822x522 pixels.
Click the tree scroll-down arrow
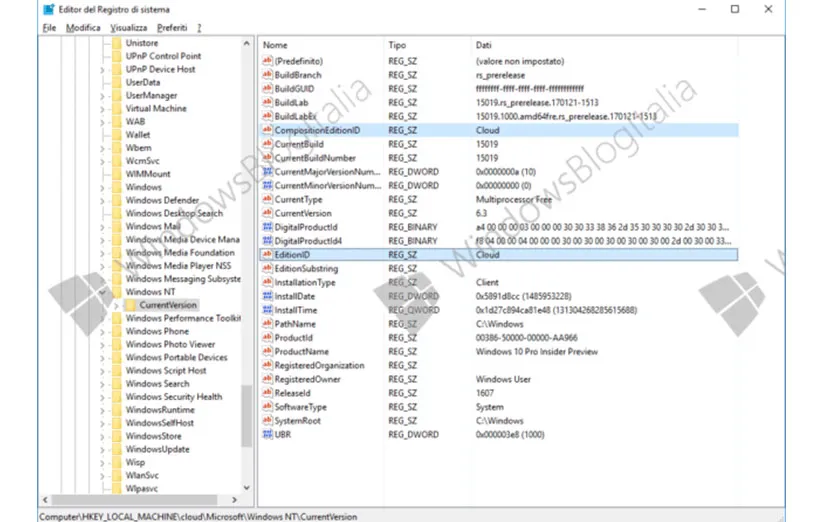(247, 487)
